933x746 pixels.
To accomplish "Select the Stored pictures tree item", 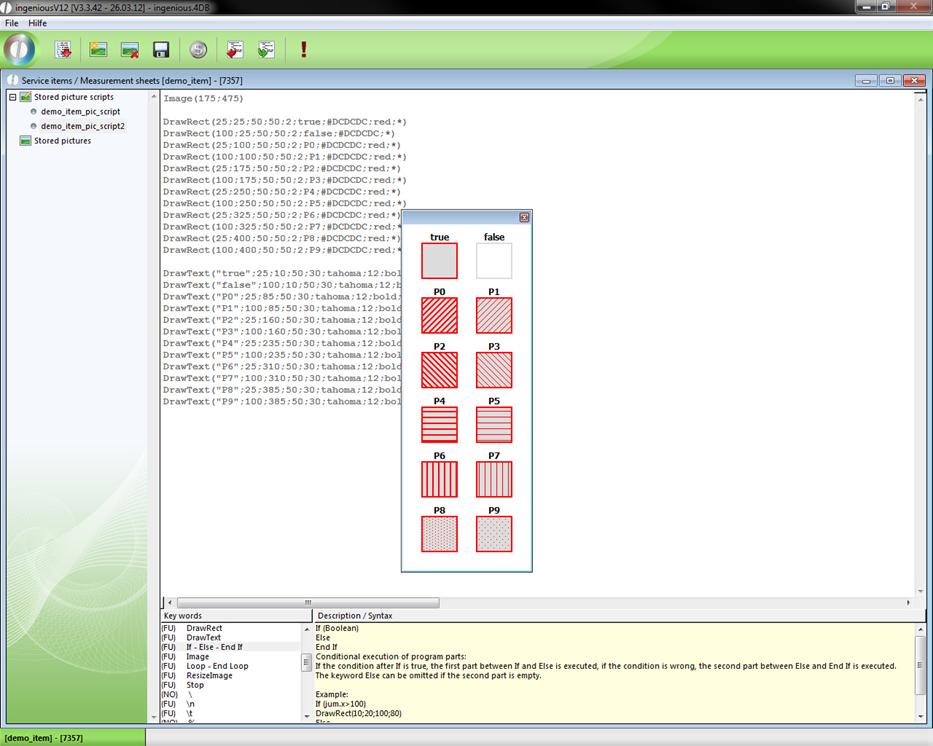I will (62, 141).
